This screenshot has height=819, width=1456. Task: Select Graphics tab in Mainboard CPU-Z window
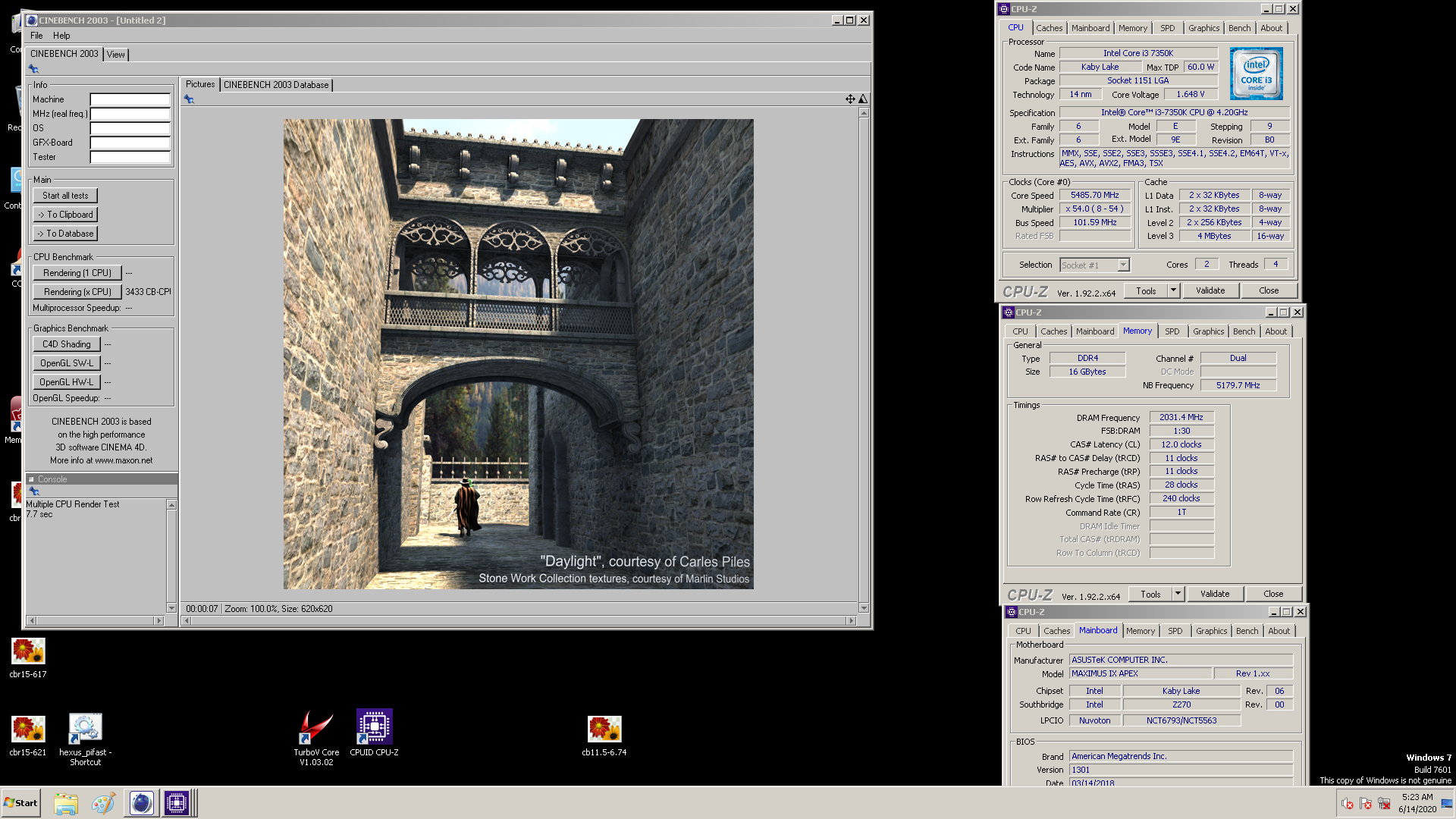pos(1211,631)
